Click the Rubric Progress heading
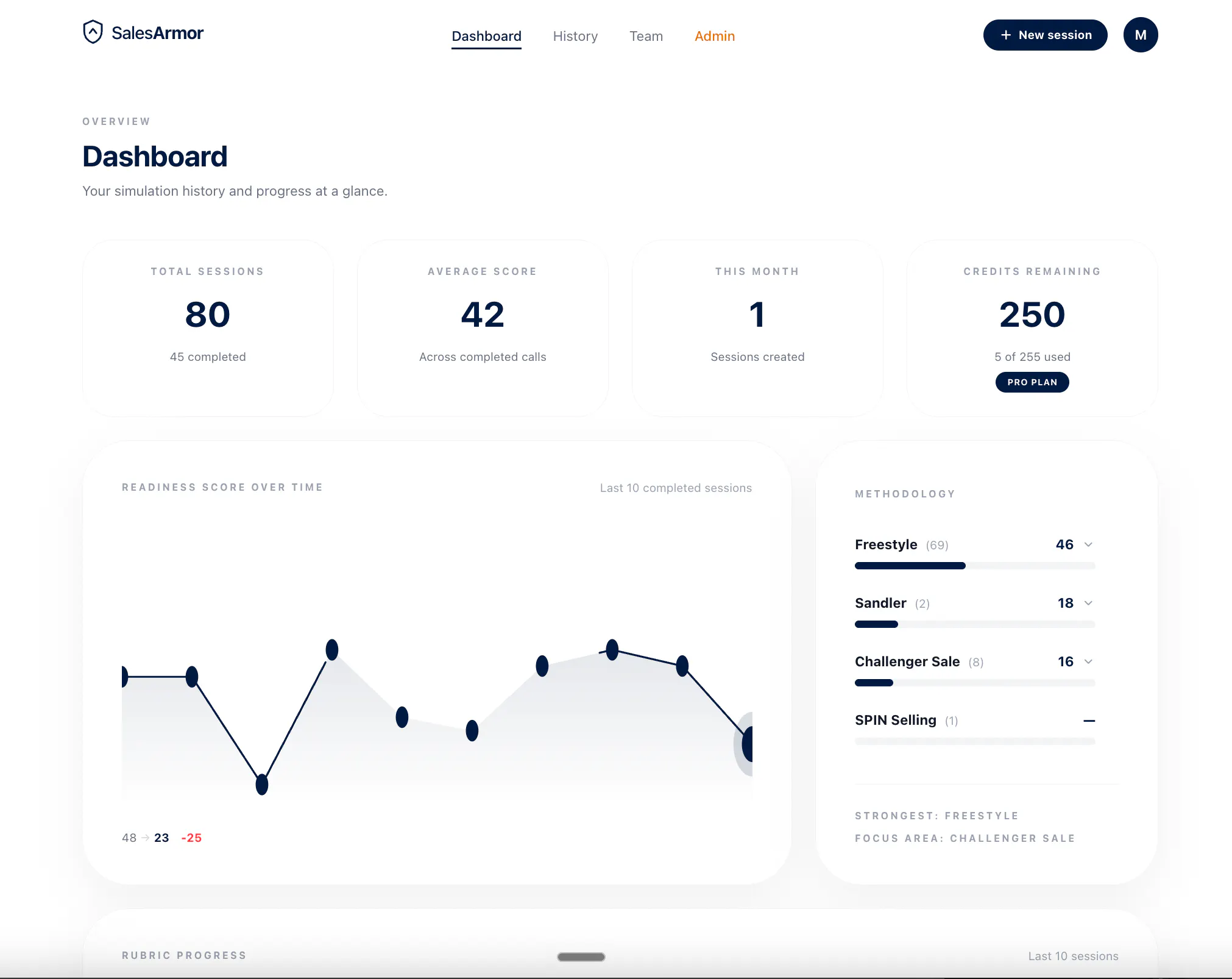This screenshot has height=979, width=1232. (184, 955)
